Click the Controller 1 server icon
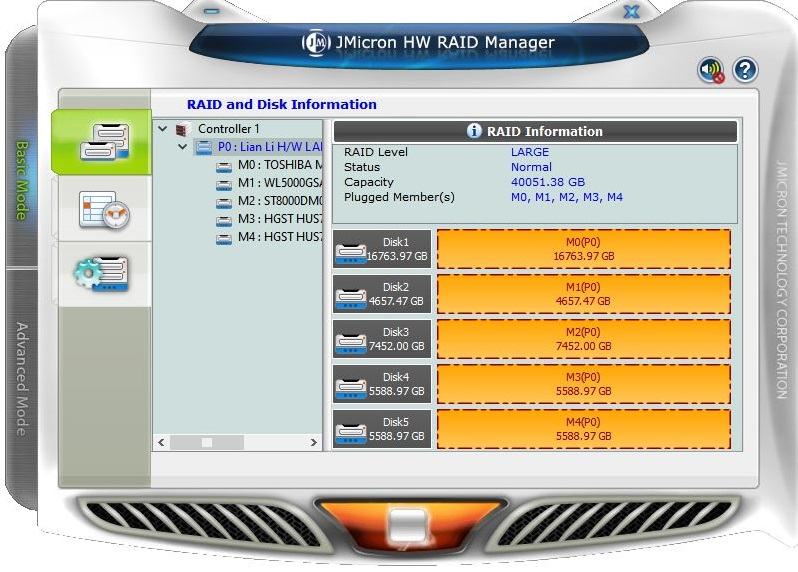 [183, 129]
